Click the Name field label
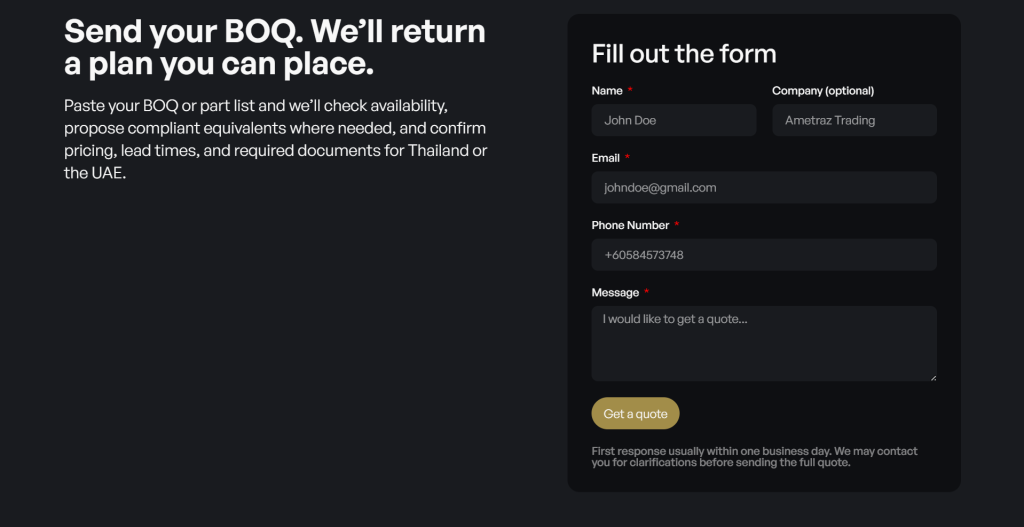This screenshot has width=1024, height=527. [607, 91]
